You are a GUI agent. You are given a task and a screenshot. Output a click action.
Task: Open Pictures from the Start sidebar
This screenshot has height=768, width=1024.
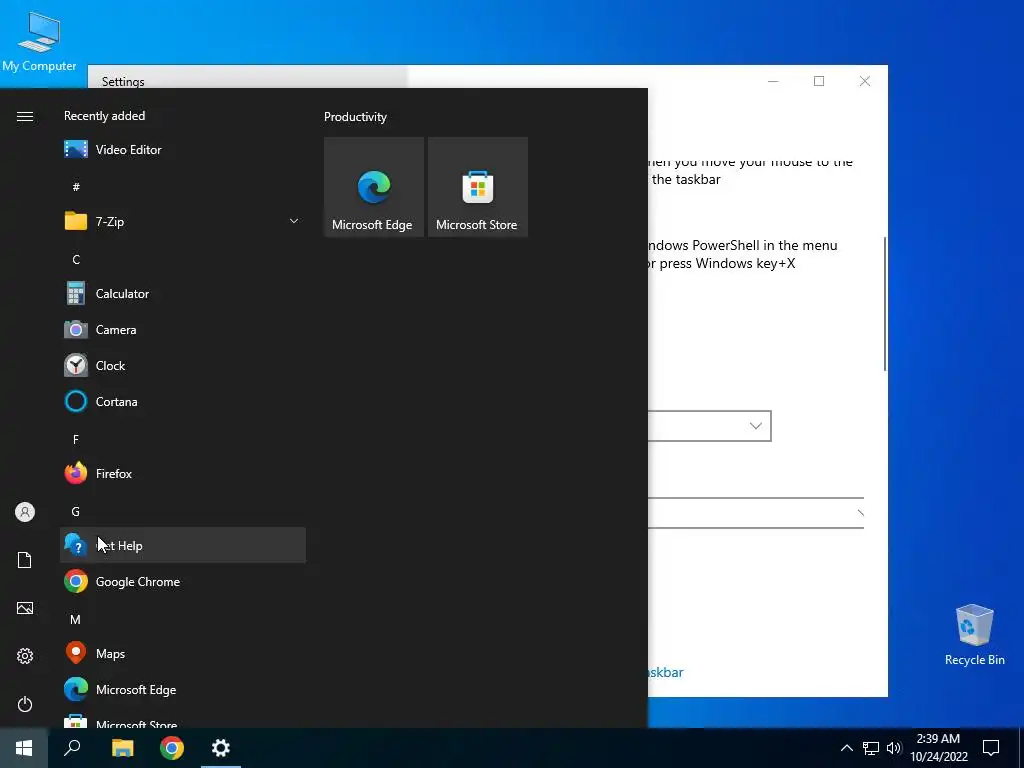click(25, 608)
